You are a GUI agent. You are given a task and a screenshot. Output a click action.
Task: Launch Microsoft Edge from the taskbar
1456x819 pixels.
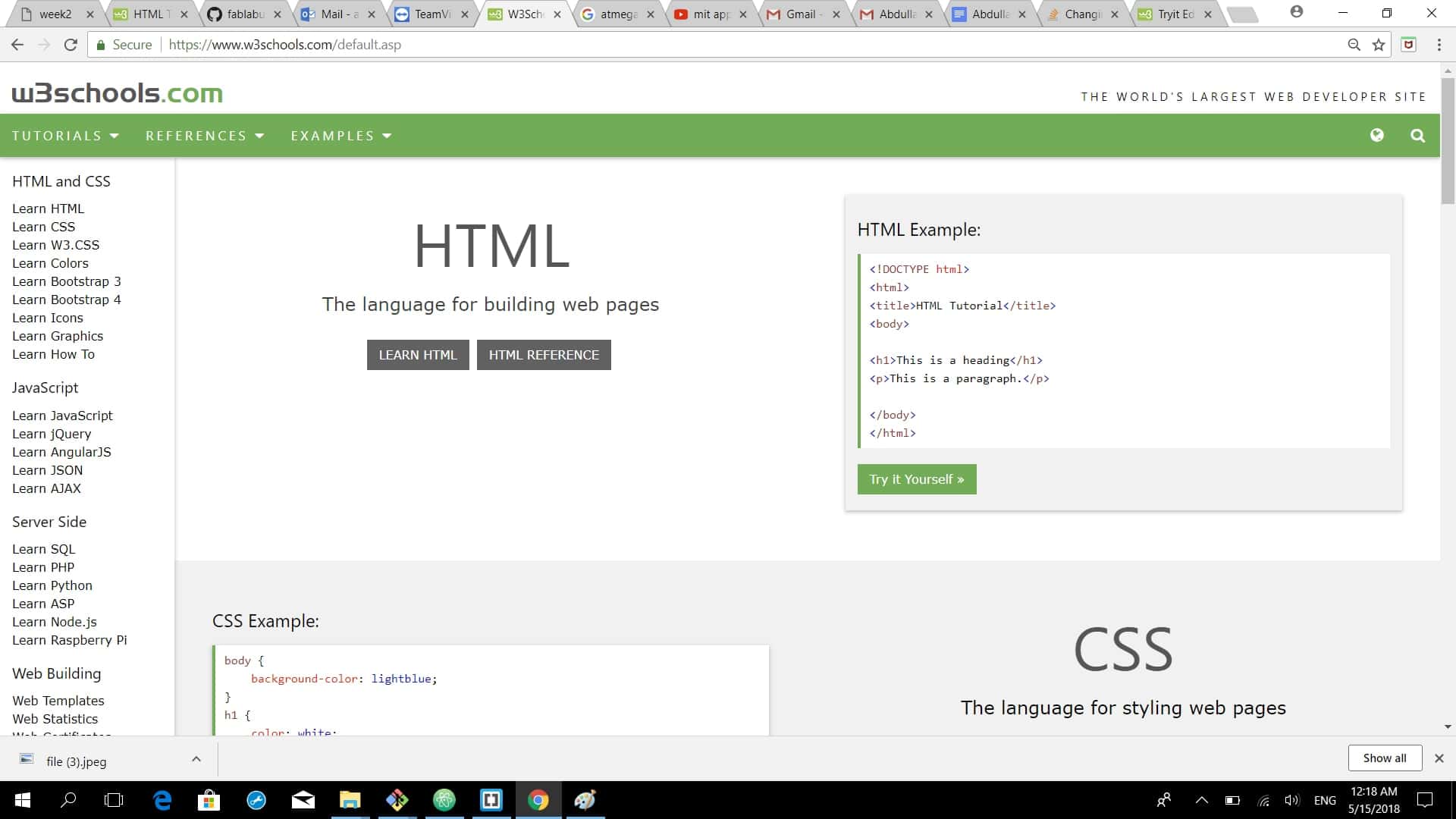pyautogui.click(x=162, y=800)
